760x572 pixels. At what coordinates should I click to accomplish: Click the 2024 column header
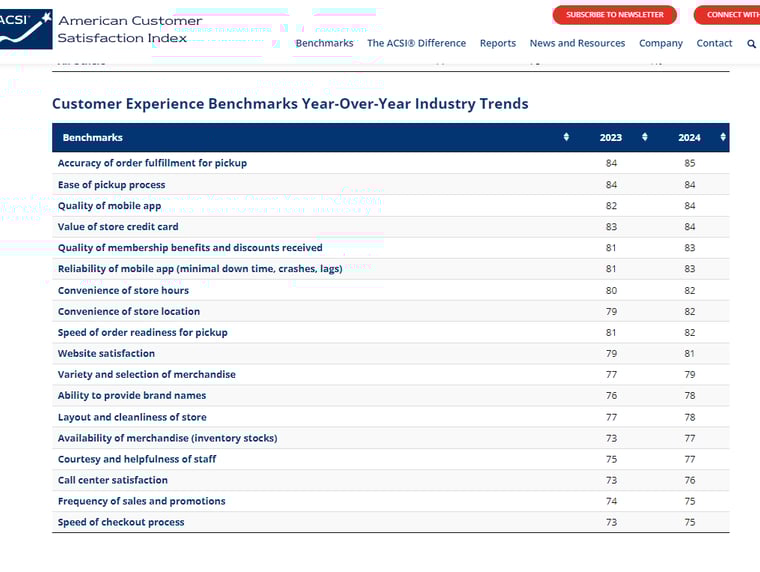[689, 138]
